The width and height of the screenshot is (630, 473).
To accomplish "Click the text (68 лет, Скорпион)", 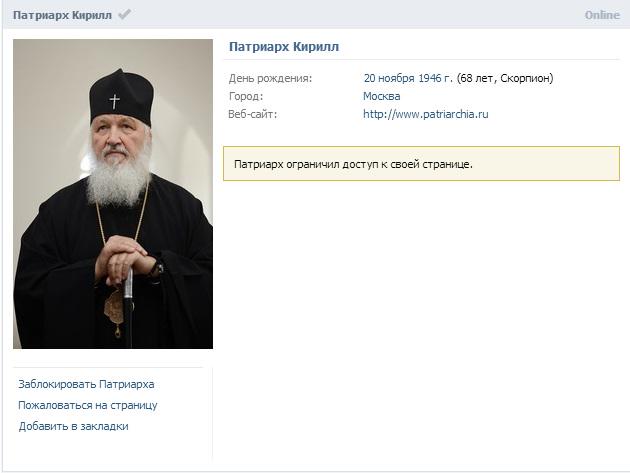I will tap(505, 78).
